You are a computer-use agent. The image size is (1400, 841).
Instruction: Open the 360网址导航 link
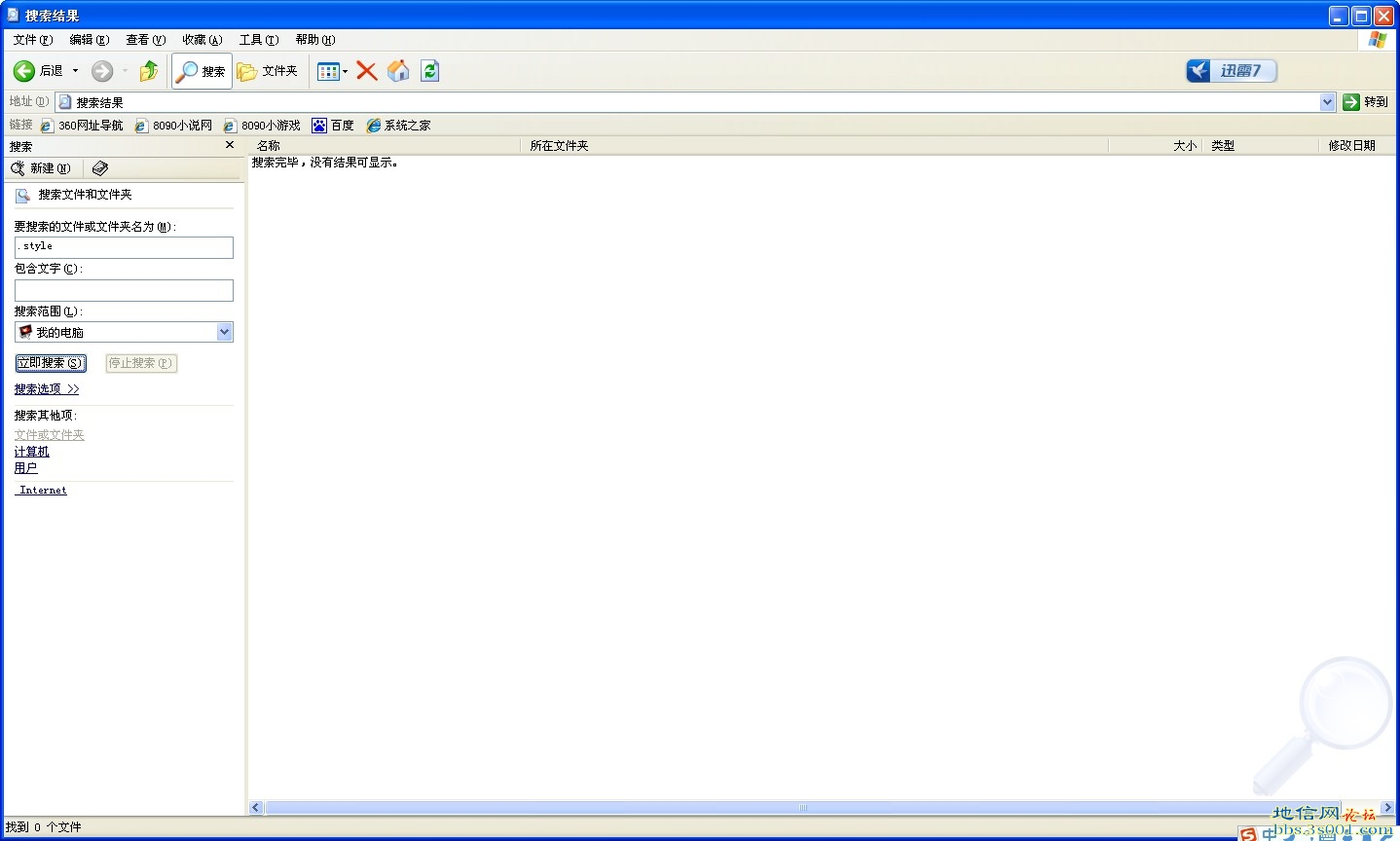(x=82, y=126)
